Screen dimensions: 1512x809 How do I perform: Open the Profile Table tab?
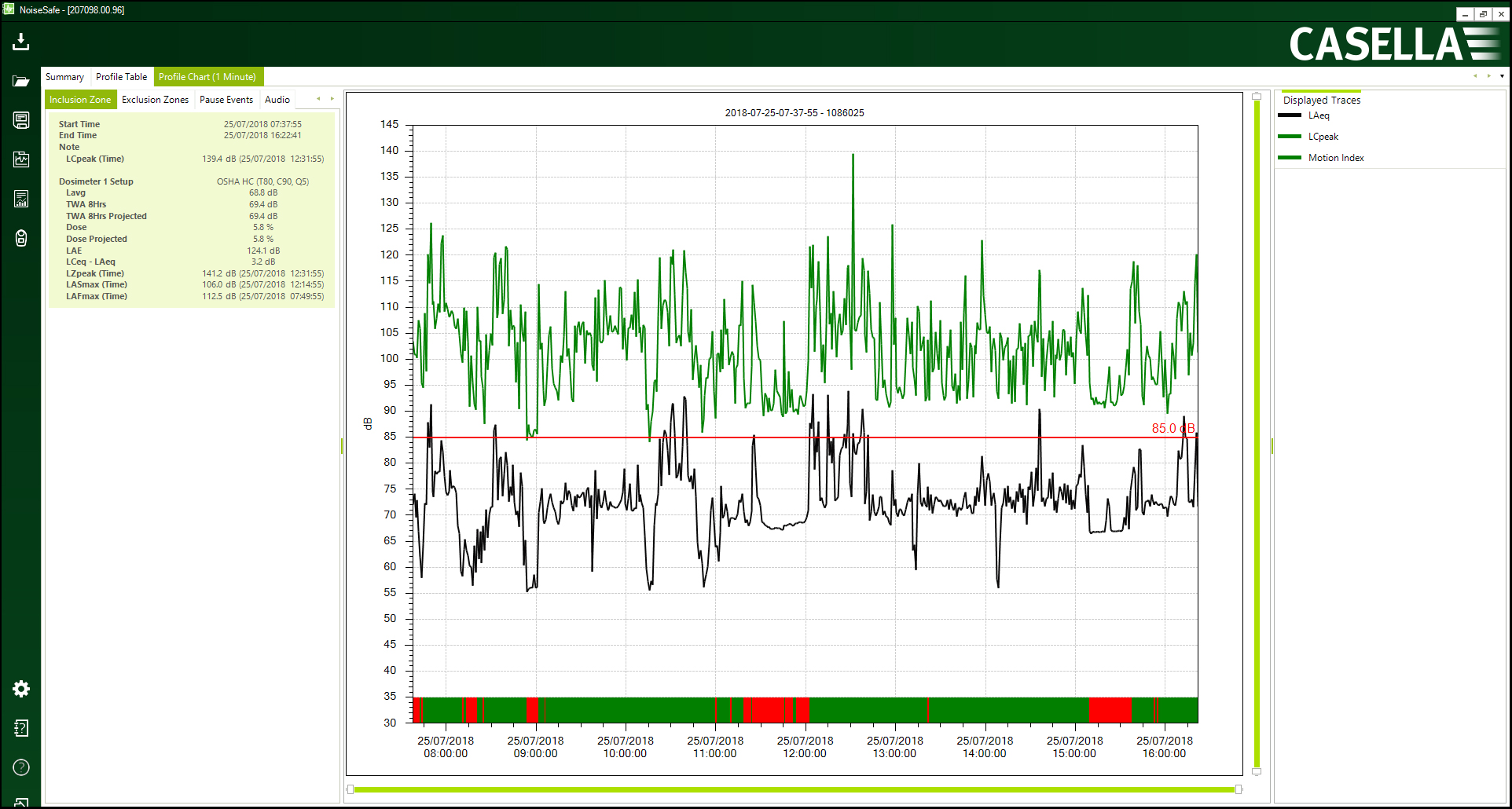point(121,77)
